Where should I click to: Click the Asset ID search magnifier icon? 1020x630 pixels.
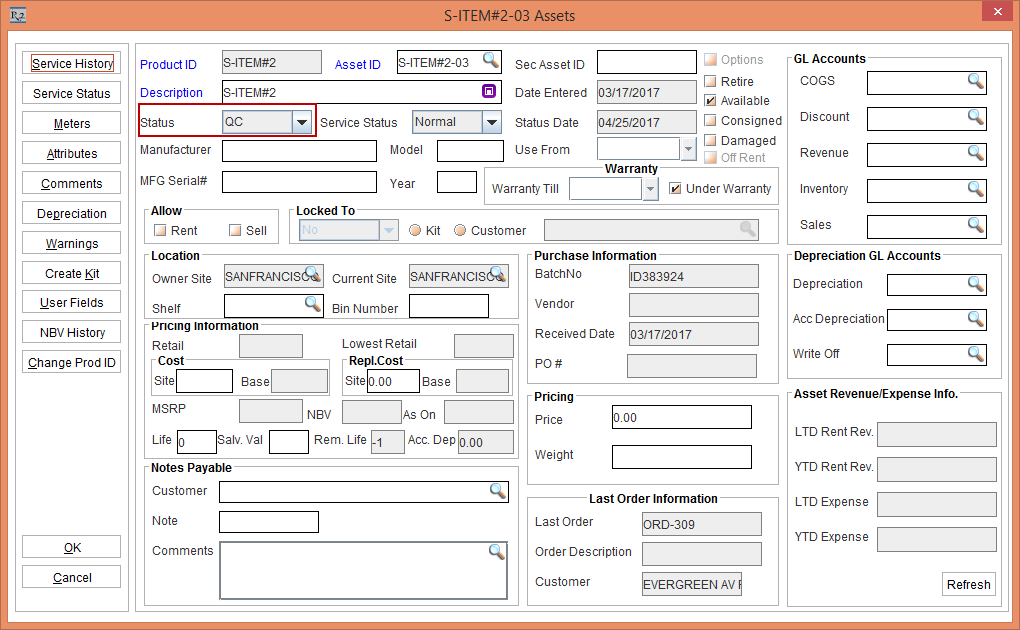tap(490, 61)
